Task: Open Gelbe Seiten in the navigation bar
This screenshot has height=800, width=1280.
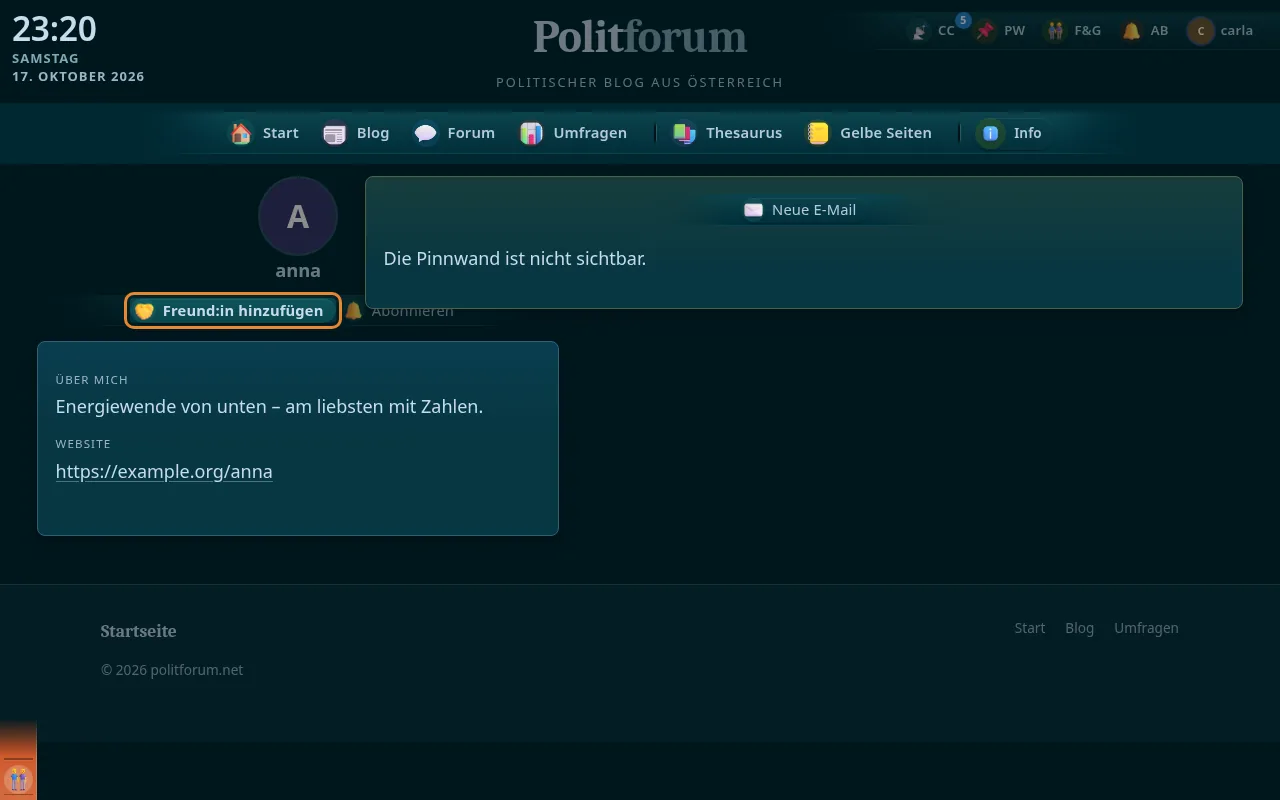Action: point(885,133)
